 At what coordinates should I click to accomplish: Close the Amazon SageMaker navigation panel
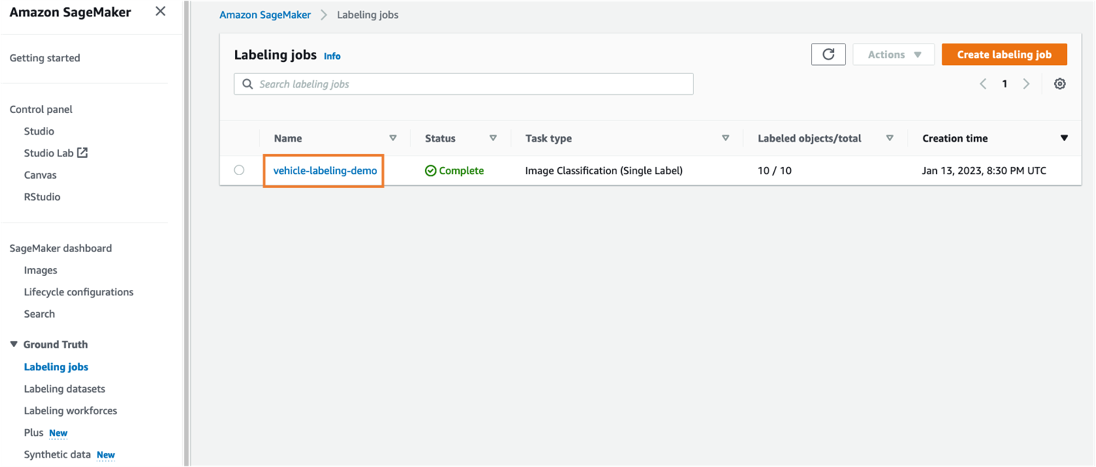[x=160, y=12]
